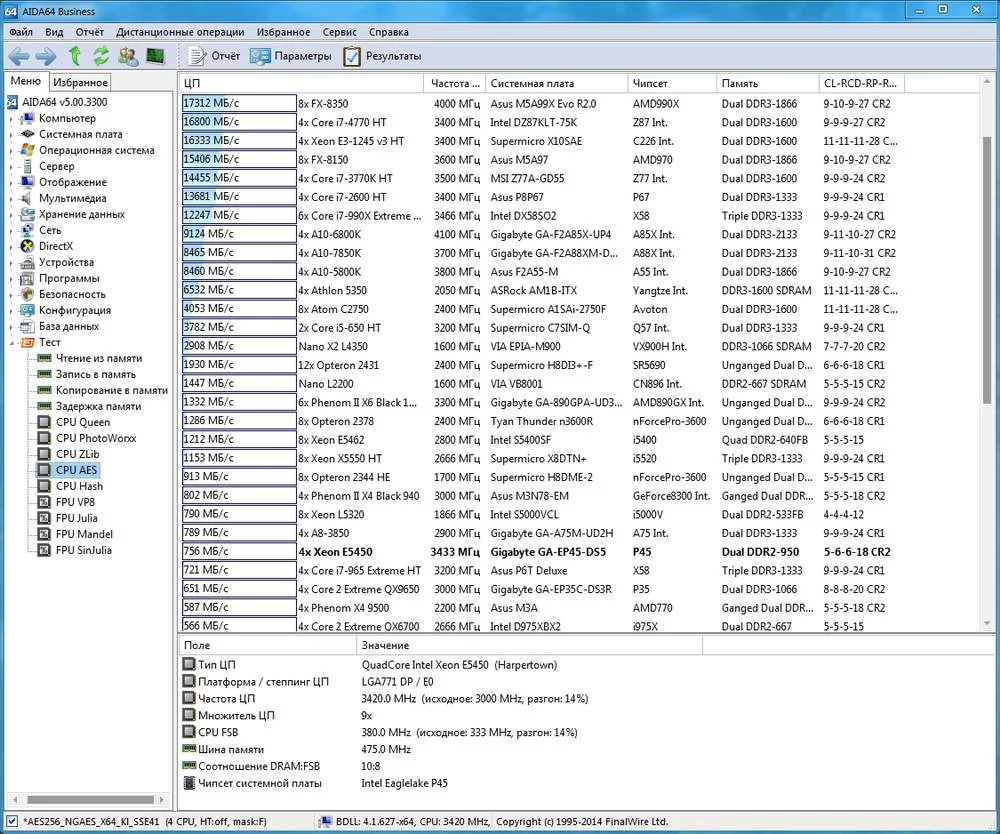The image size is (1000, 834).
Task: Select the Чтение из памяти tree item
Action: [x=98, y=358]
